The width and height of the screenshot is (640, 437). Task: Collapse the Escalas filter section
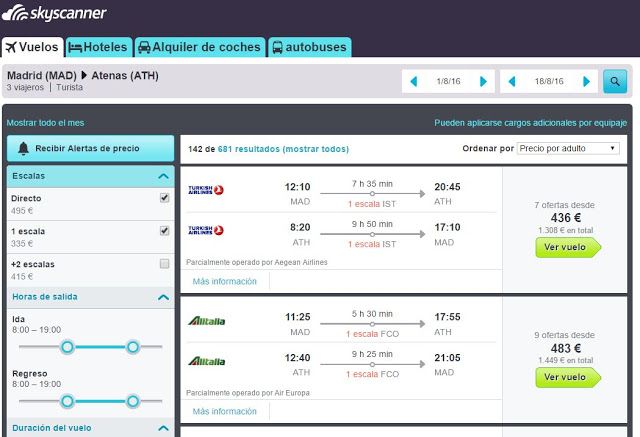click(x=163, y=176)
